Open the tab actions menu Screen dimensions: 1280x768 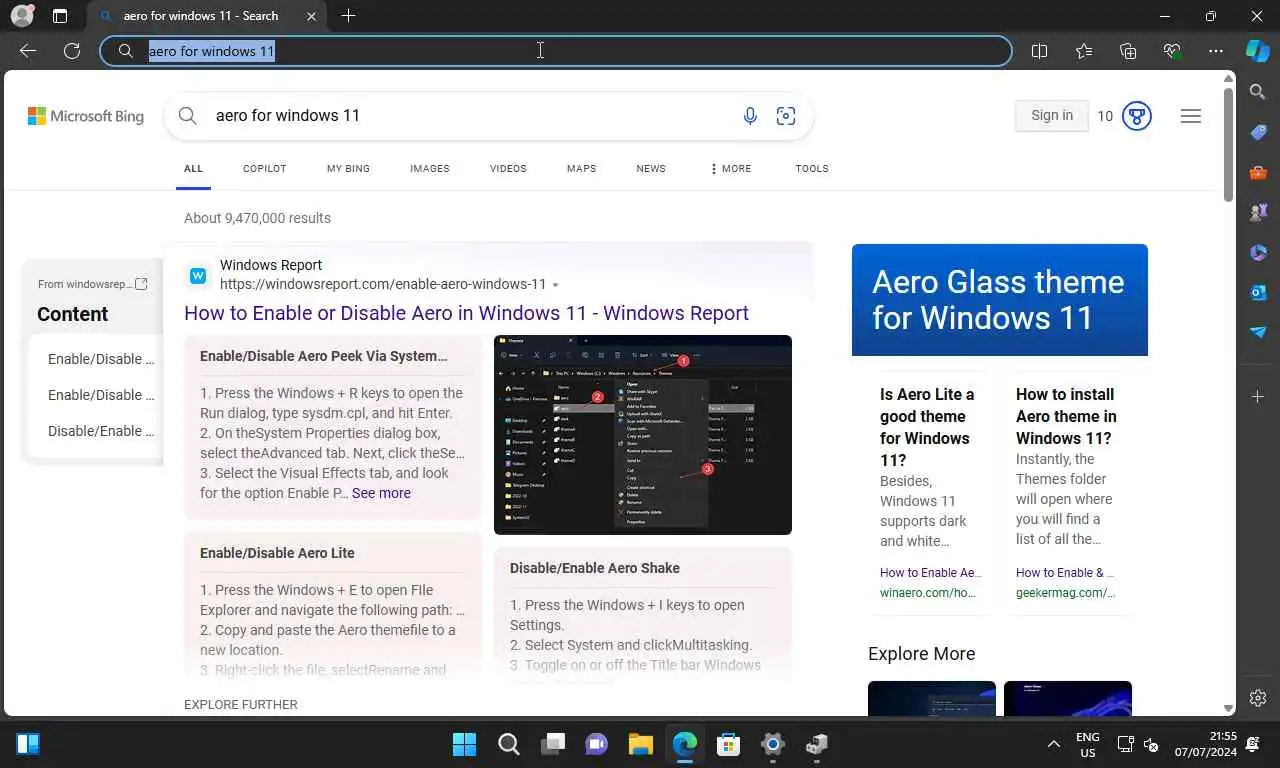60,16
